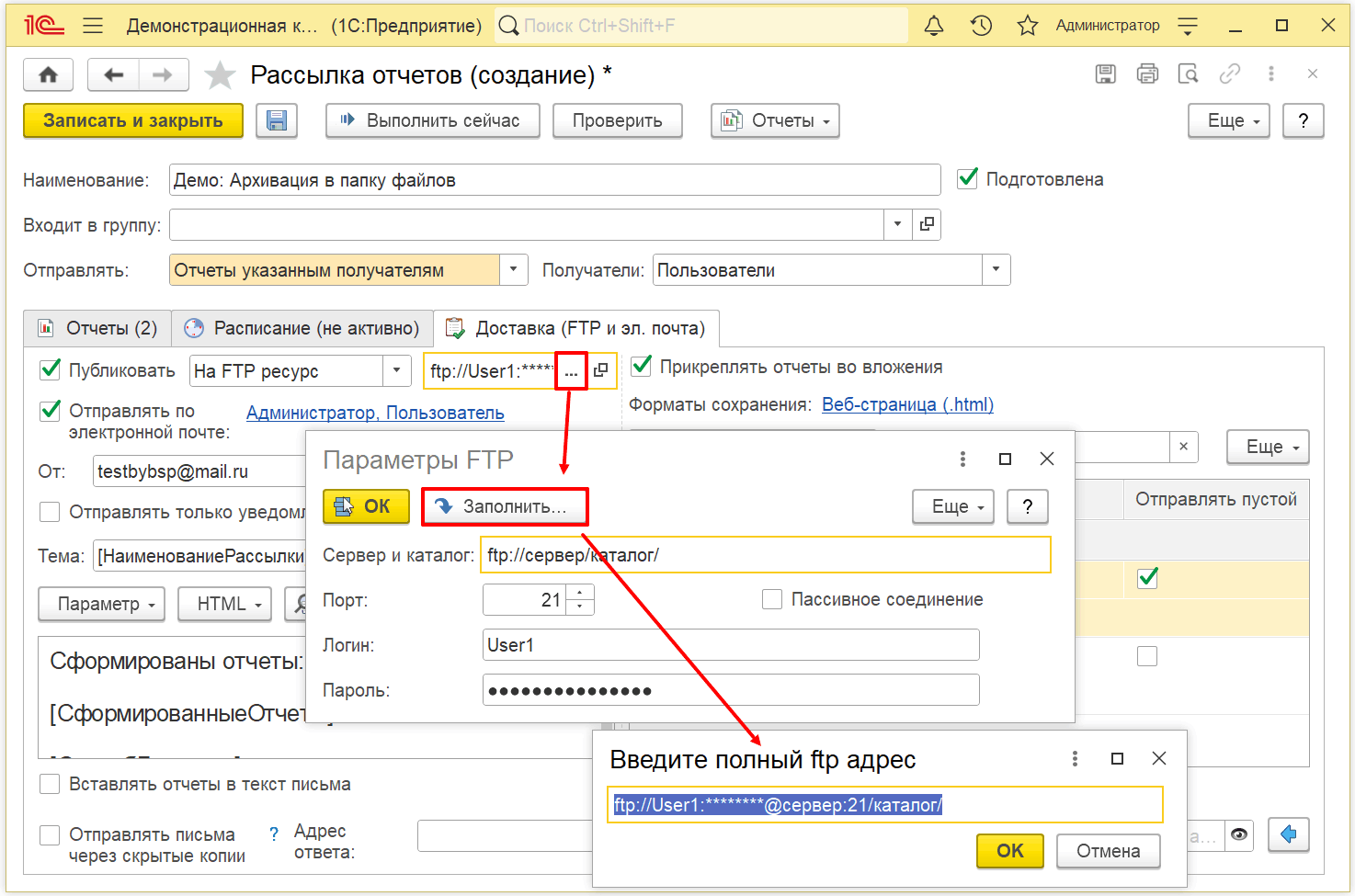Expand На FTP ресурс dropdown
This screenshot has width=1355, height=896.
(x=396, y=371)
